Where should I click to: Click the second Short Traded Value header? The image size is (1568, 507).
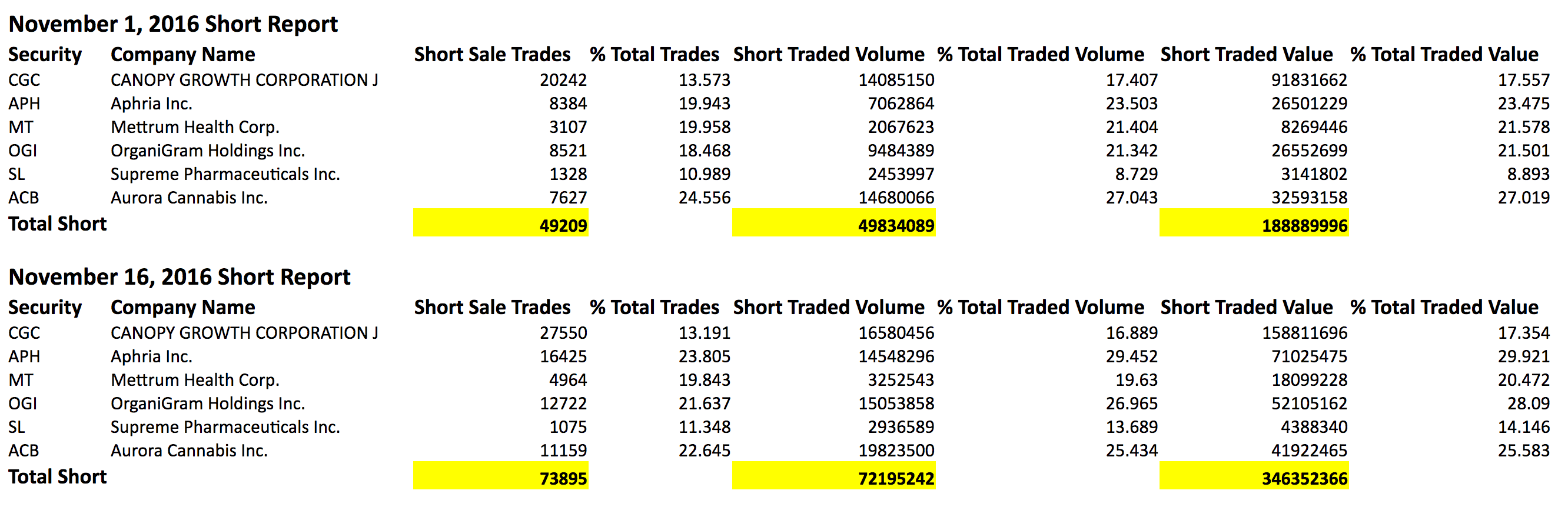tap(1247, 307)
